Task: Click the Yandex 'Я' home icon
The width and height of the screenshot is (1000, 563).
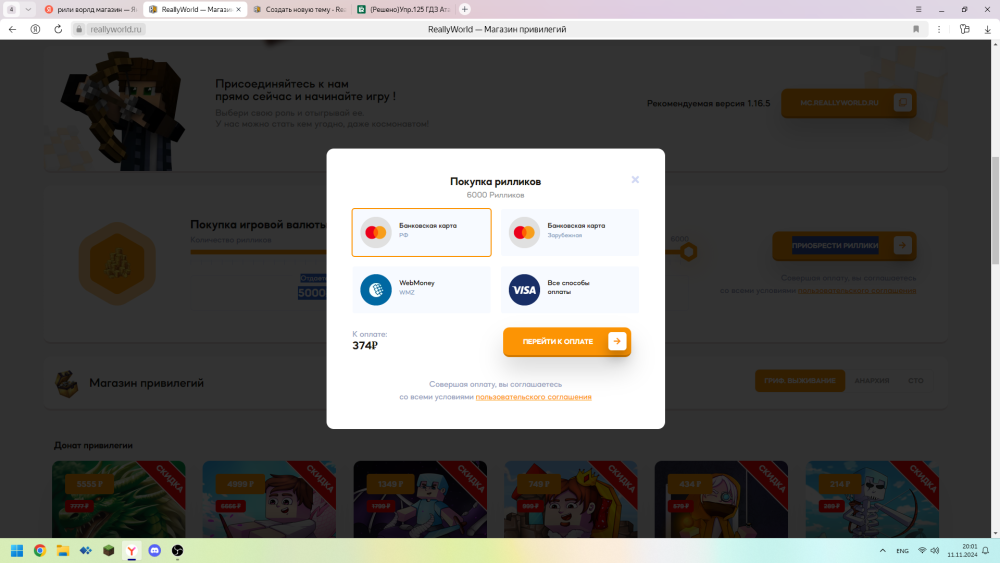Action: point(35,29)
